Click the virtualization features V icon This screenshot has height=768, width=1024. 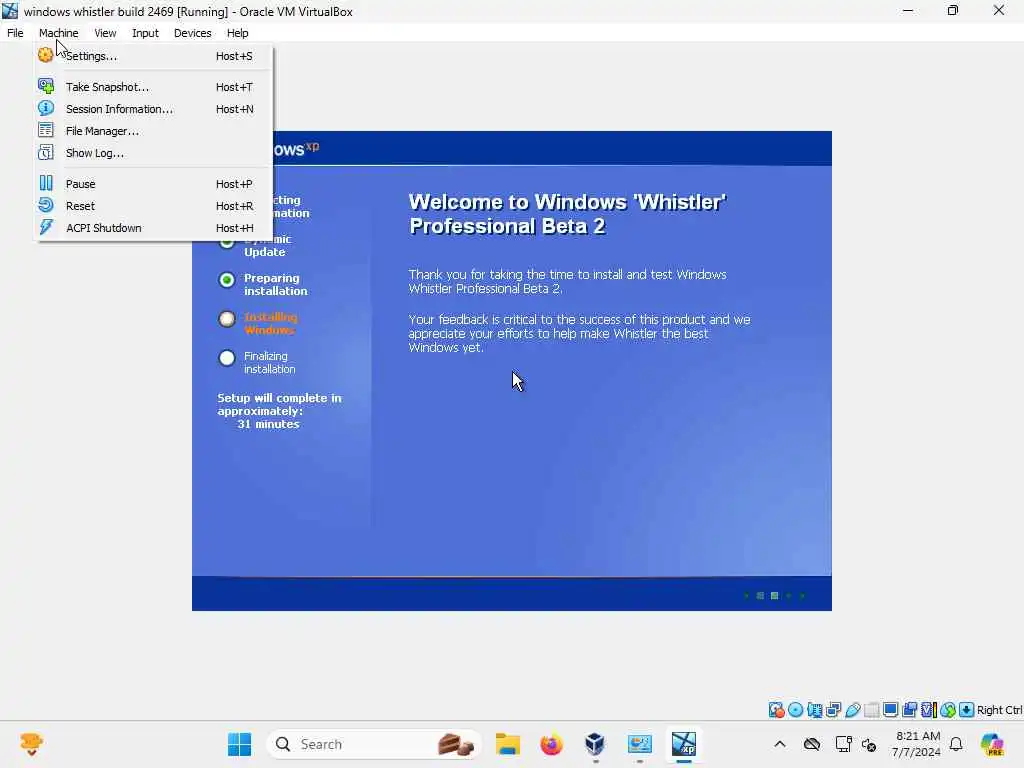click(x=929, y=710)
